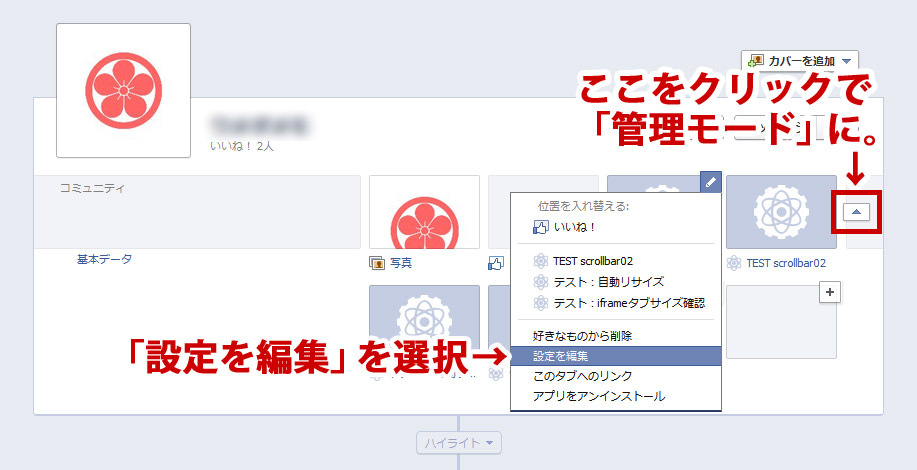Viewport: 917px width, 470px height.
Task: Click the pencil edit icon on the app tile
Action: coord(711,182)
